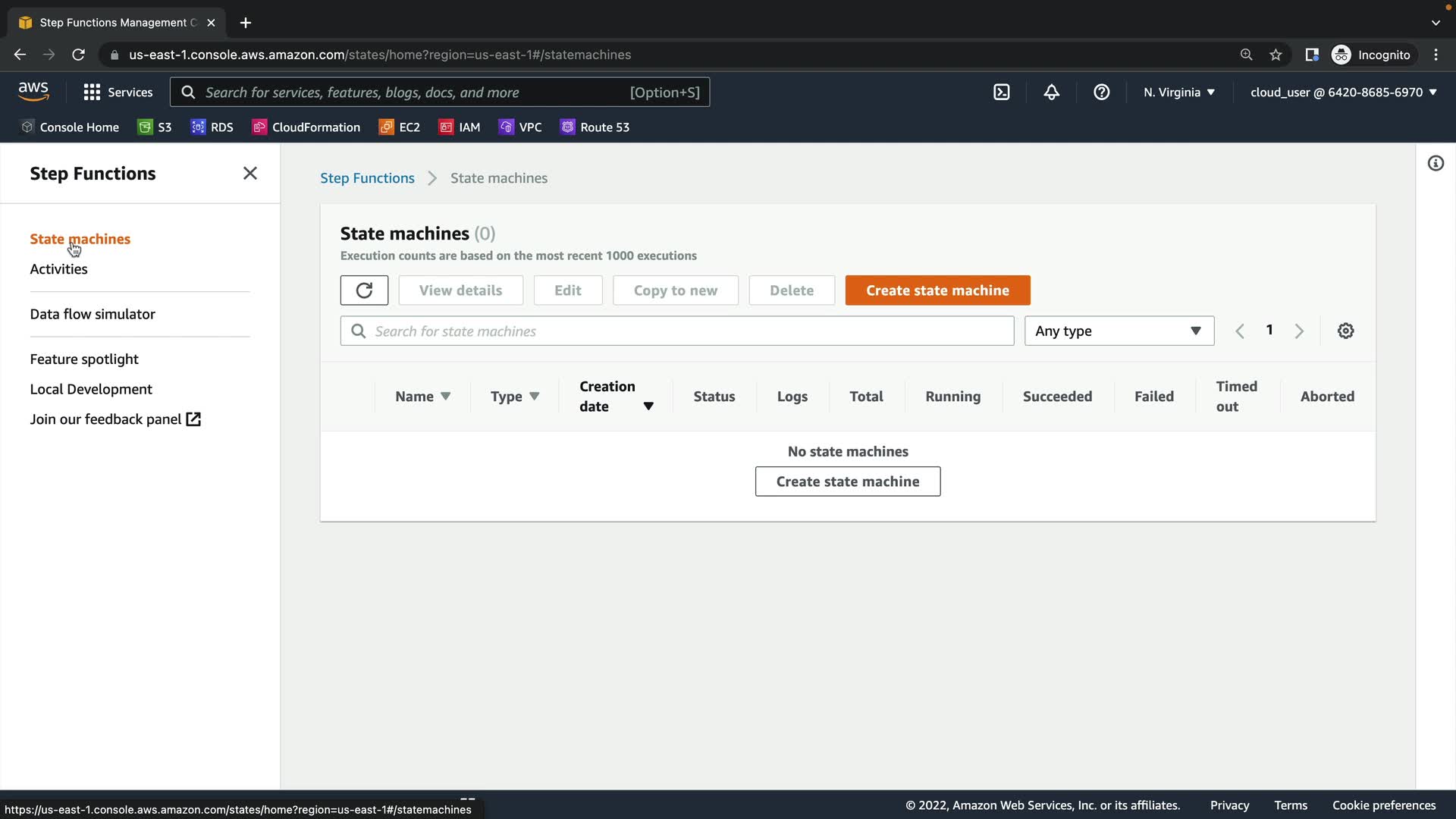Click the Search for state machines field
Image resolution: width=1456 pixels, height=819 pixels.
coord(676,331)
